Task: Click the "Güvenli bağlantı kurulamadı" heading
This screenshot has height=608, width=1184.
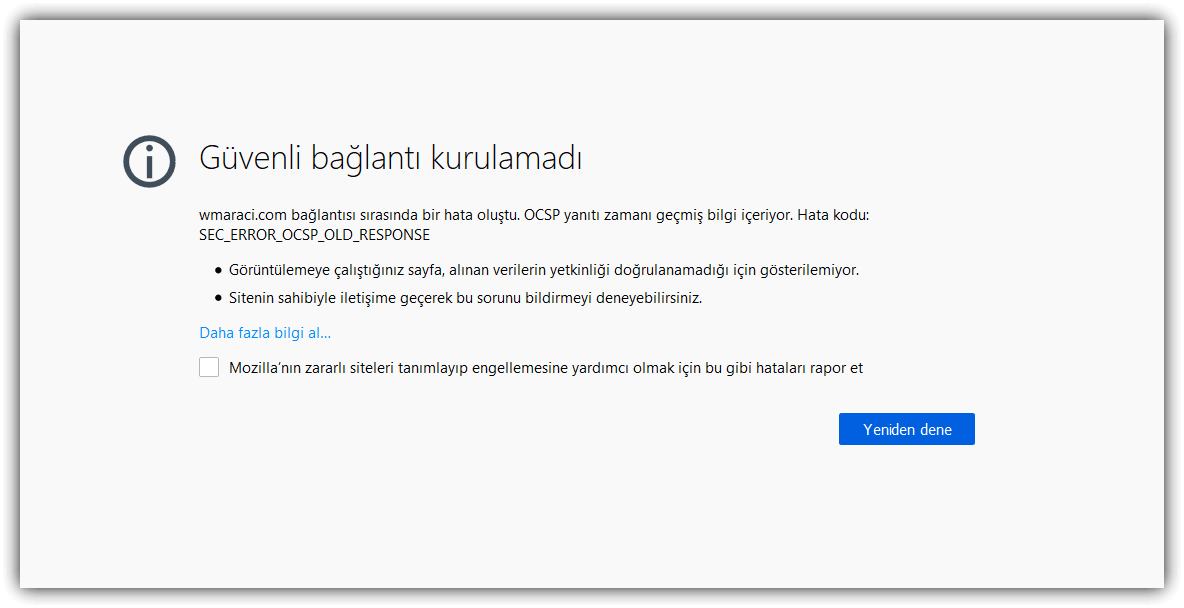Action: 390,158
